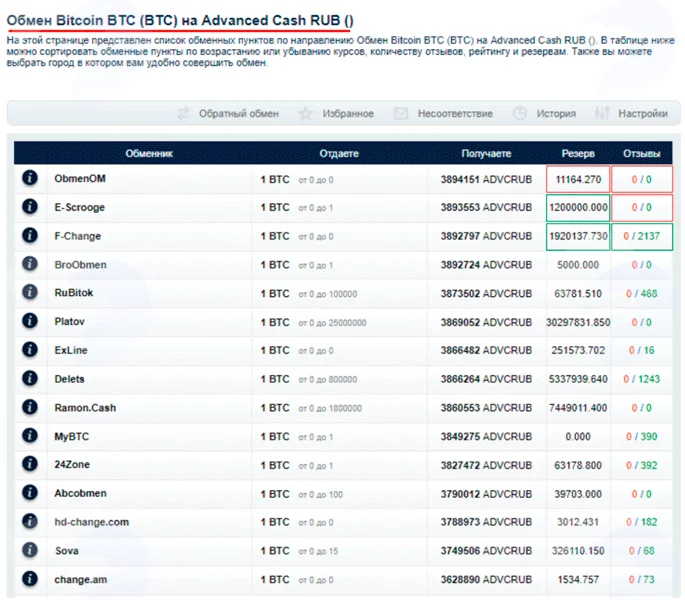
Task: Open История toolbar item
Action: [x=556, y=114]
